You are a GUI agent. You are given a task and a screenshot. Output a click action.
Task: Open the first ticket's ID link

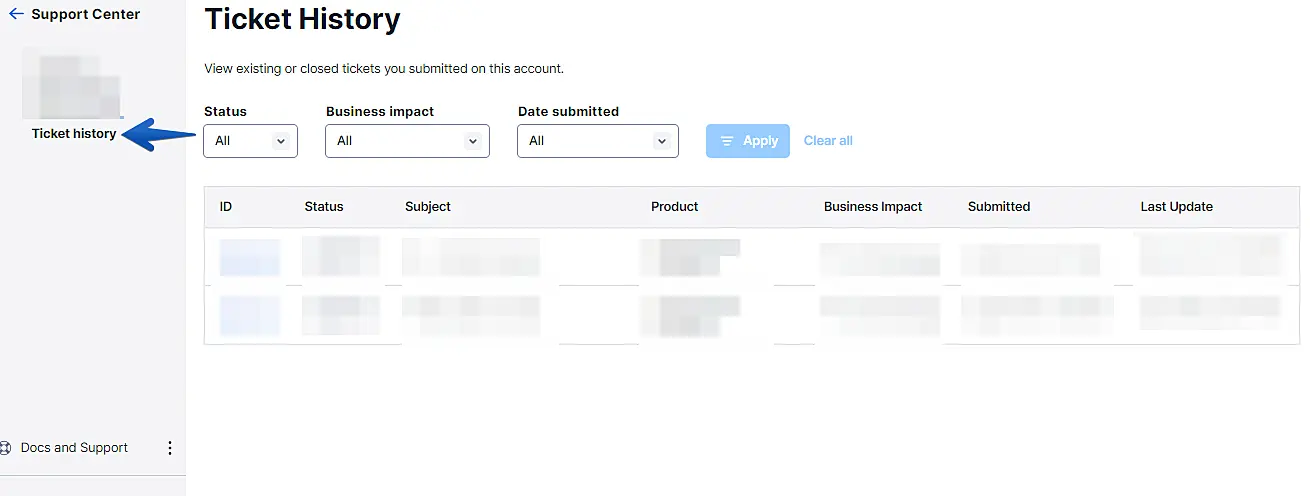pos(249,258)
